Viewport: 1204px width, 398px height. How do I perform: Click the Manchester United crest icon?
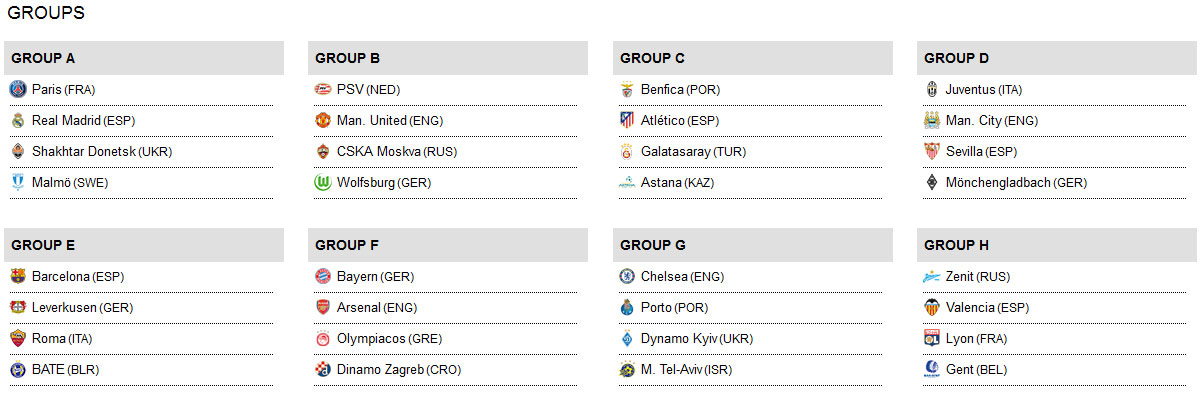click(x=322, y=121)
